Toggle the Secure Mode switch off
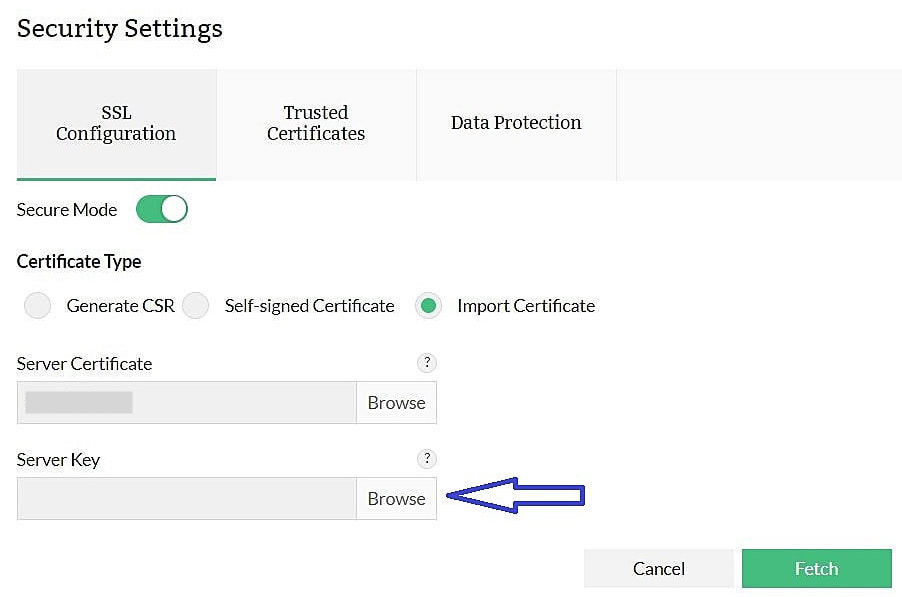This screenshot has height=597, width=902. tap(161, 209)
